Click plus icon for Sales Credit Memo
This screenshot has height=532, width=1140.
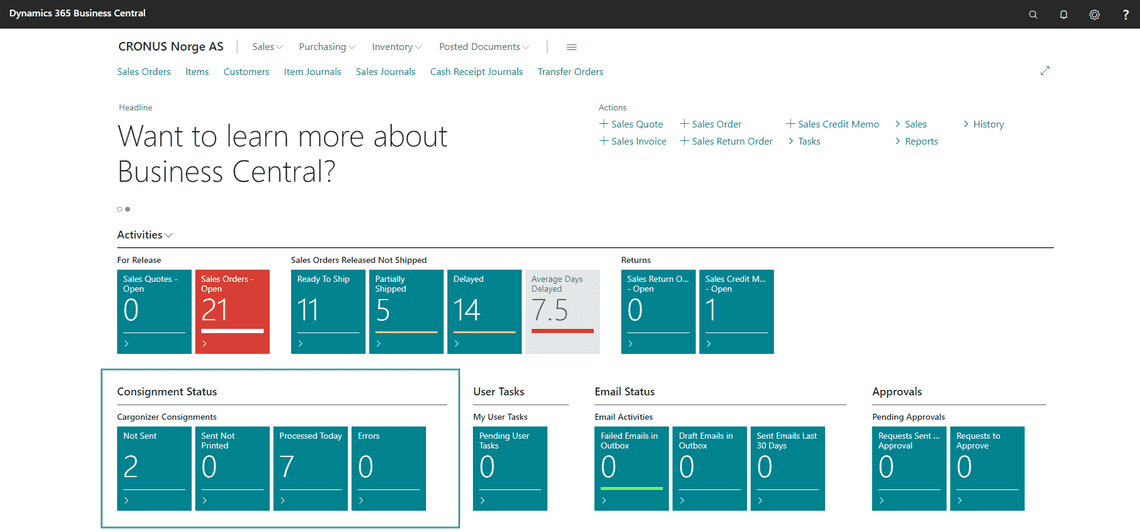[791, 124]
